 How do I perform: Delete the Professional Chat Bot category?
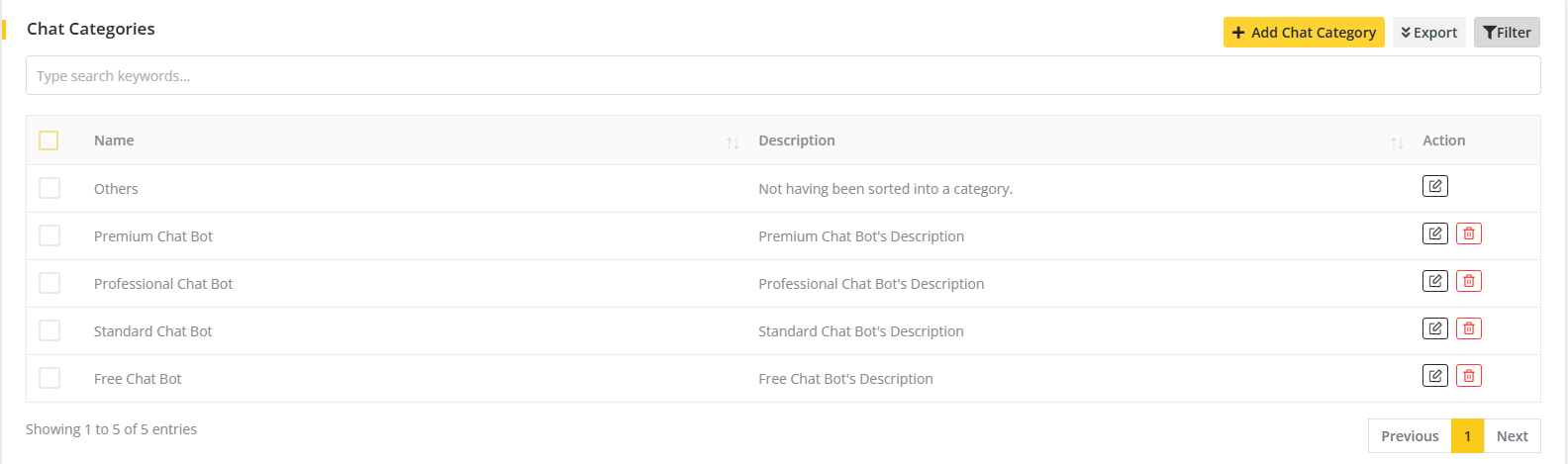(1468, 281)
